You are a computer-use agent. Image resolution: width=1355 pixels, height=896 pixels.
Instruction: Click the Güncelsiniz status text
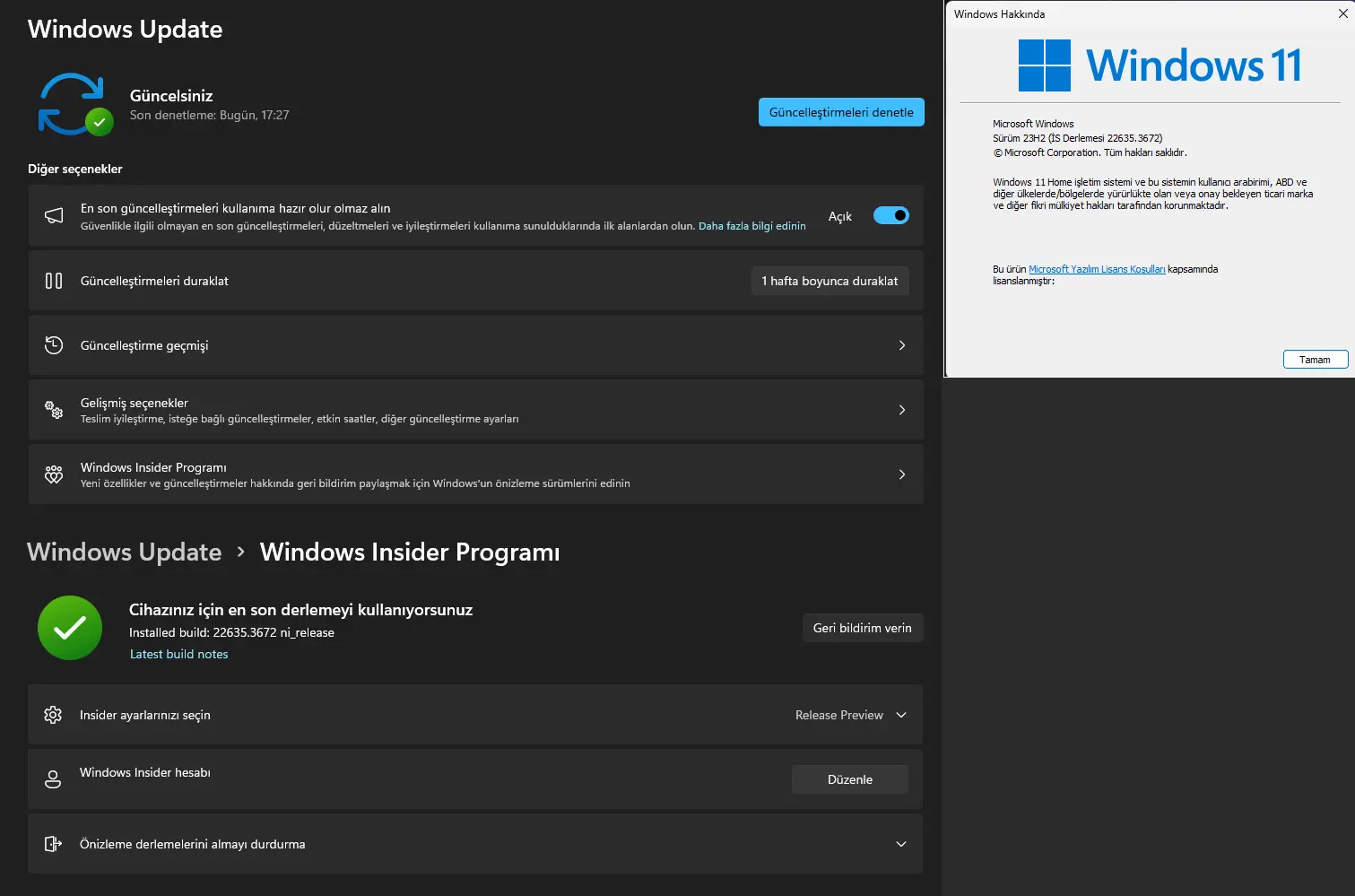click(171, 95)
